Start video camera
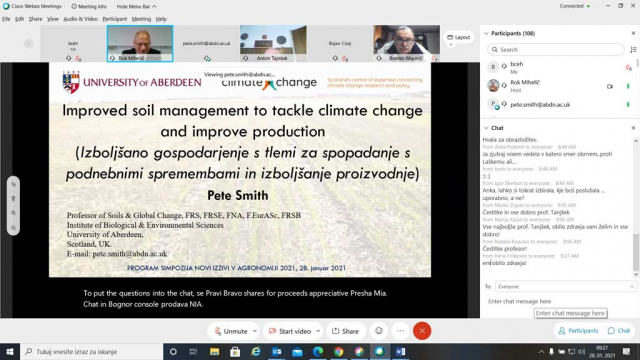Viewport: 640px width, 360px height. tap(290, 331)
